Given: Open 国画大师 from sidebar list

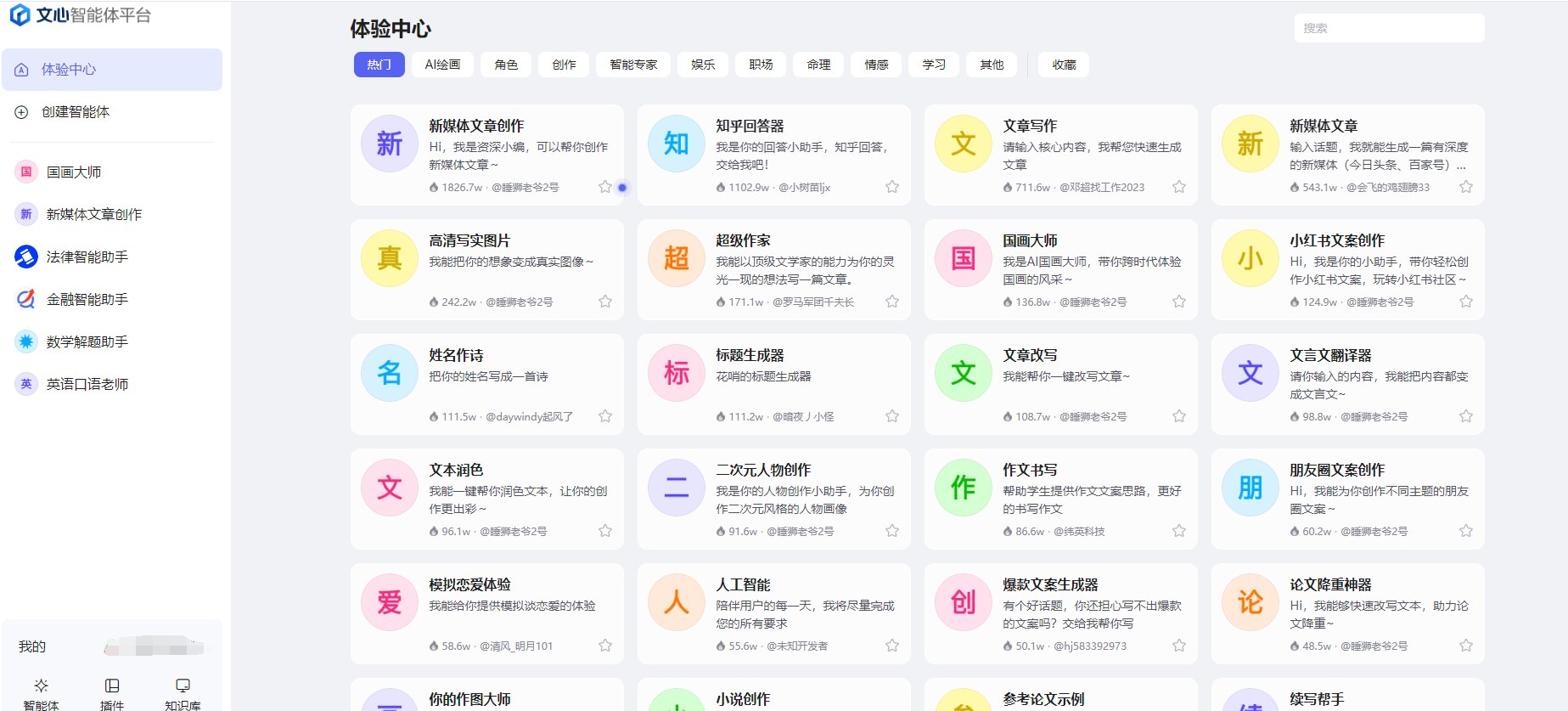Looking at the screenshot, I should 112,172.
